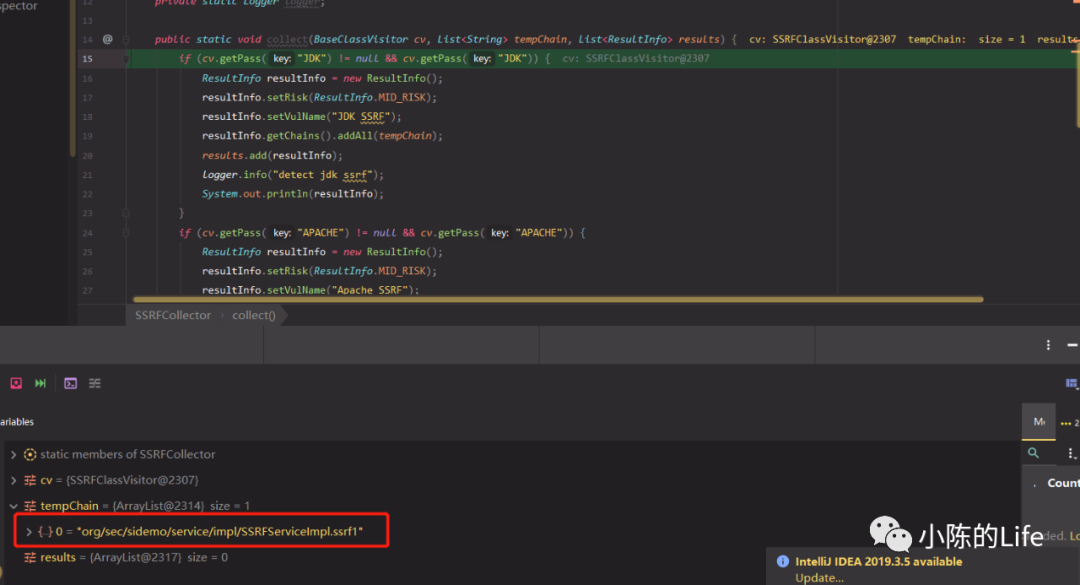Screen dimensions: 1080x585
Task: Click the braces icon of element 0
Action: [x=45, y=531]
